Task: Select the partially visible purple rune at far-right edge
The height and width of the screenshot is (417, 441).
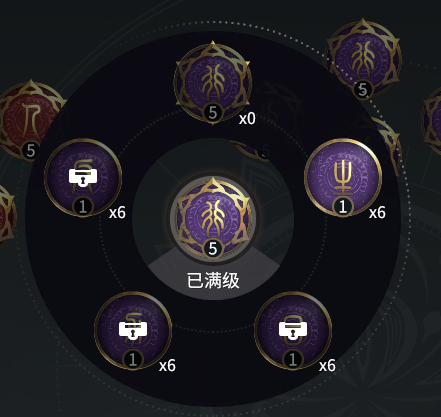Action: pyautogui.click(x=432, y=120)
